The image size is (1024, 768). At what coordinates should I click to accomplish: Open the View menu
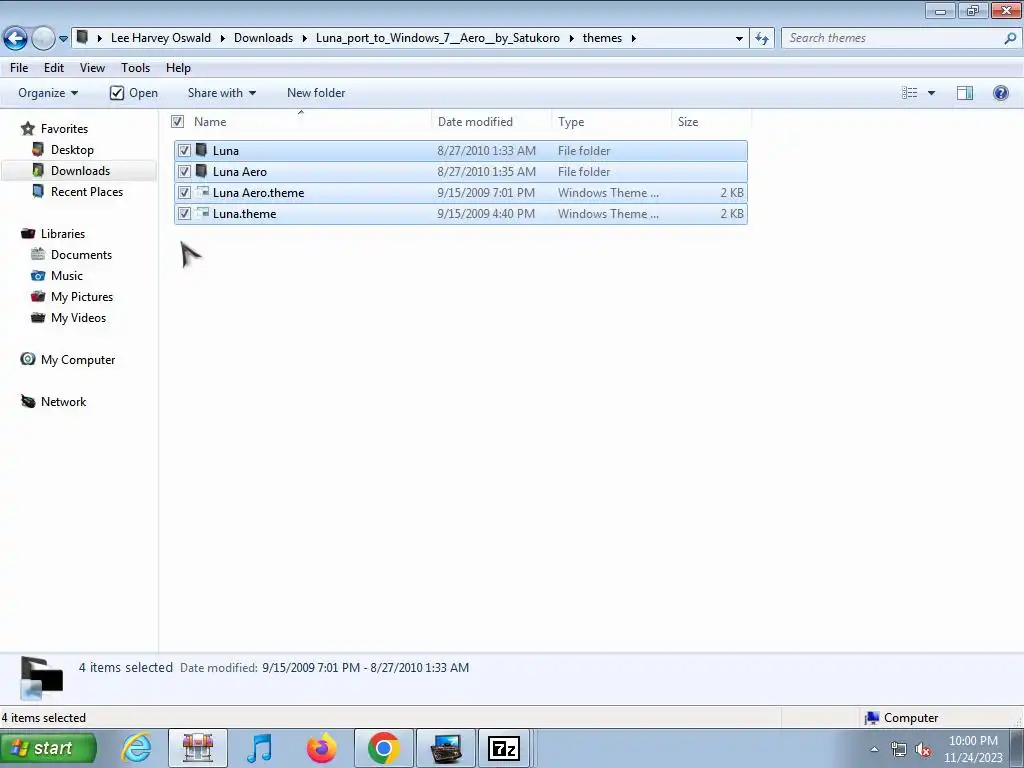[x=92, y=68]
